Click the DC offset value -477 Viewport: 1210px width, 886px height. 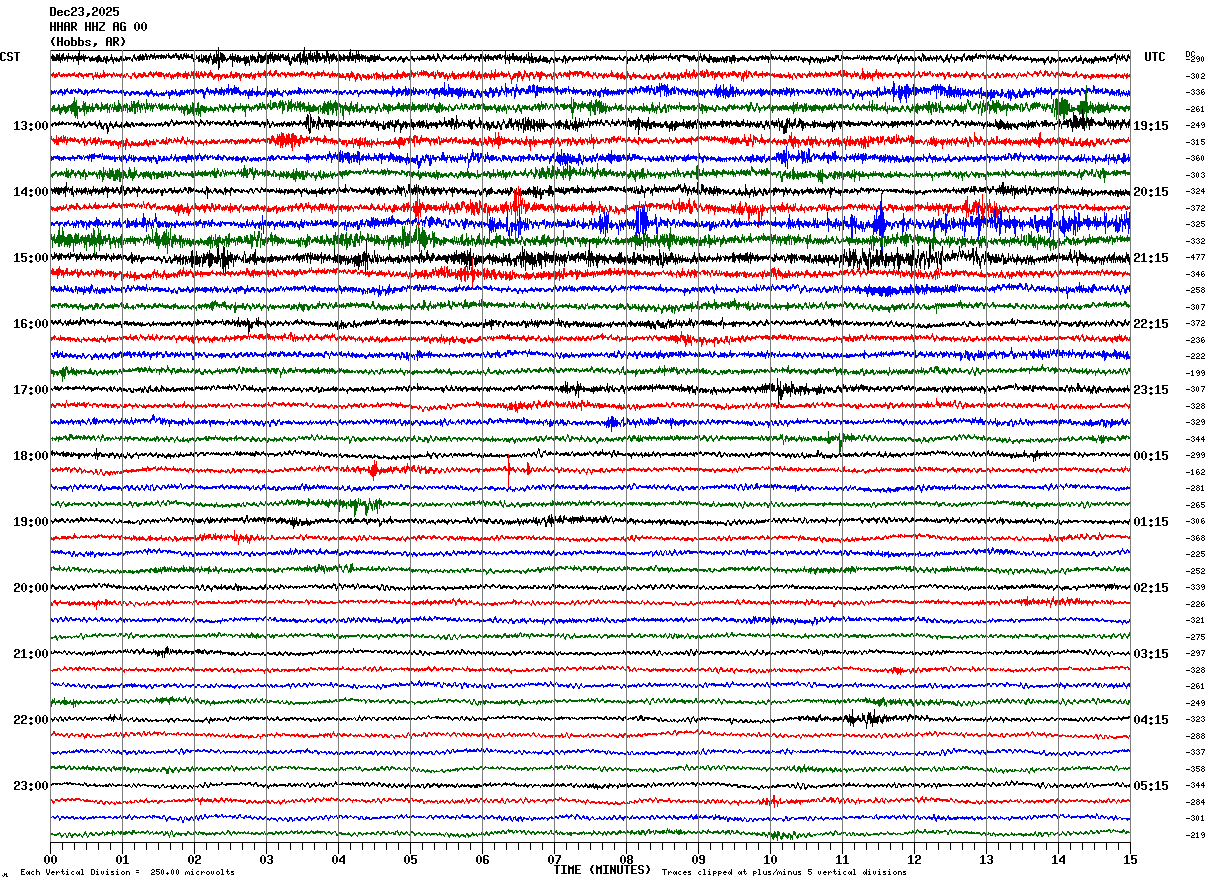click(x=1195, y=257)
